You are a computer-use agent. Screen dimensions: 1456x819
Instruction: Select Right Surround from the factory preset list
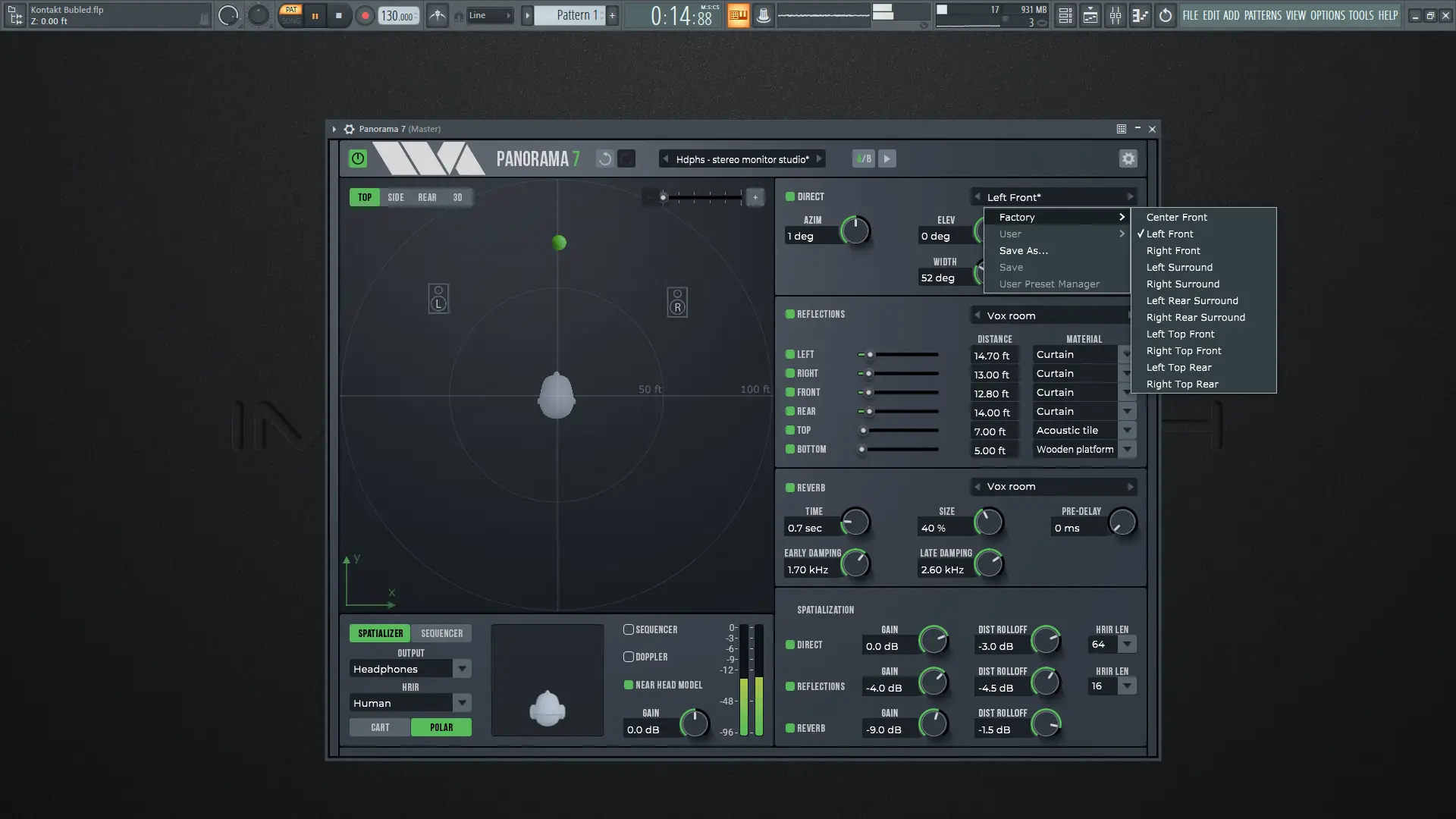tap(1182, 284)
